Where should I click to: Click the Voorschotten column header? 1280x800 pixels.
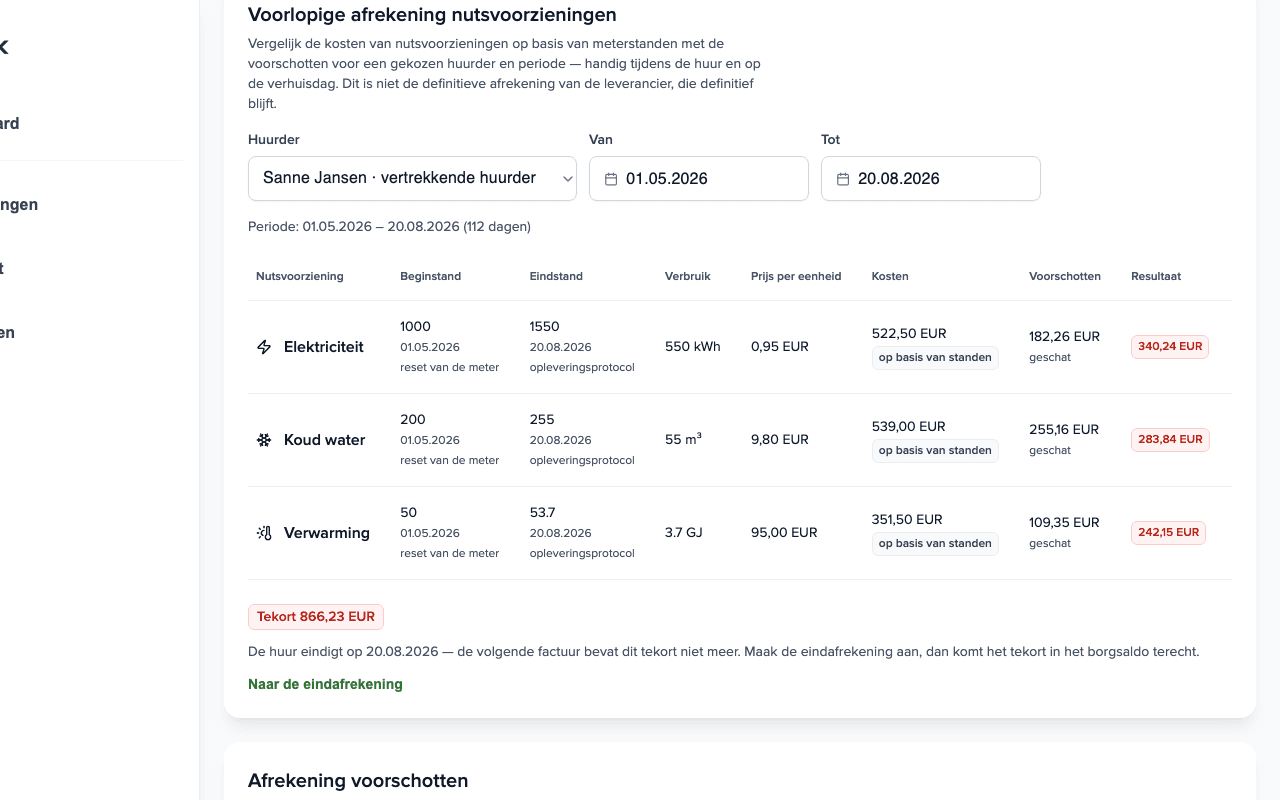coord(1065,276)
